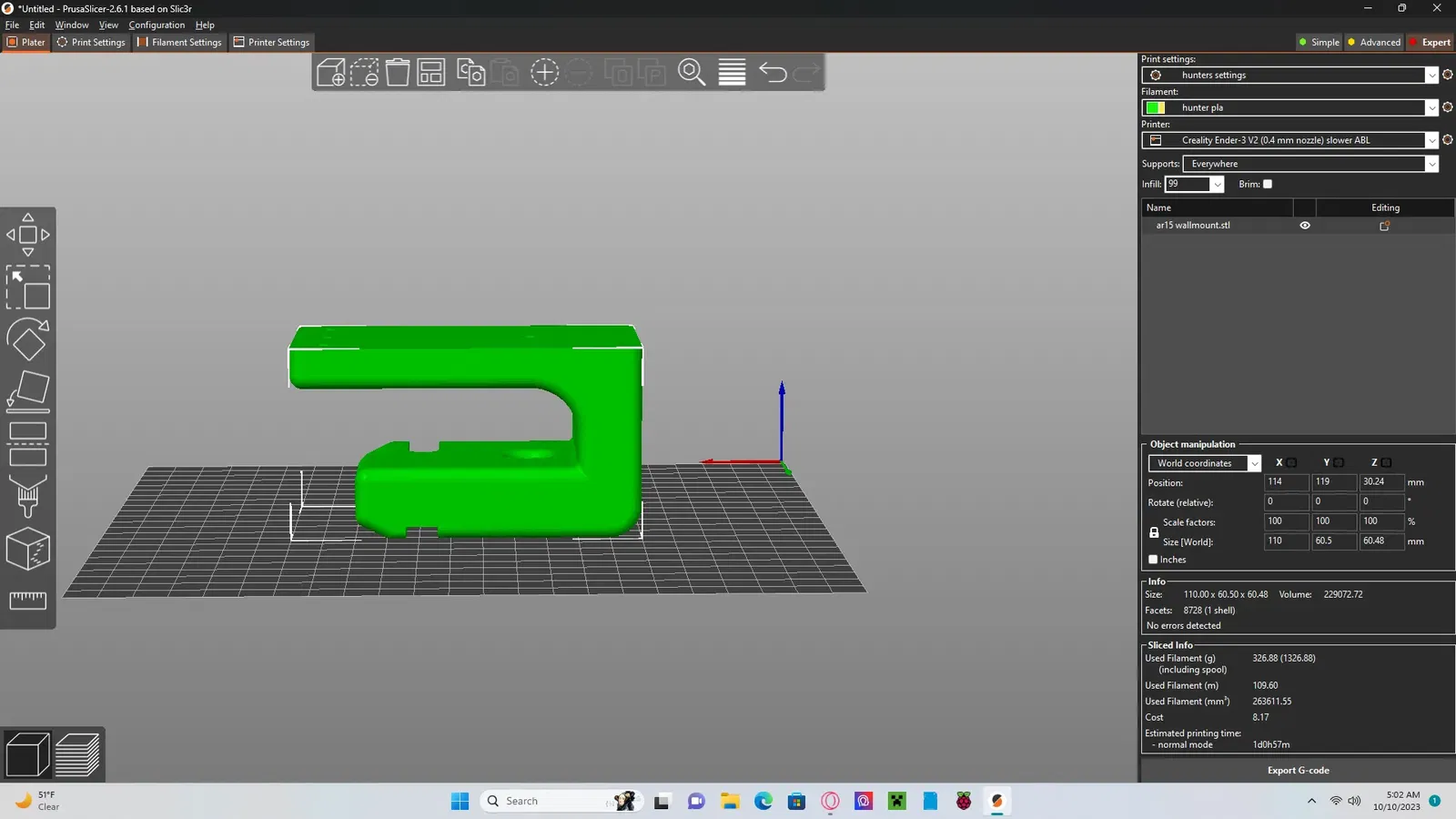This screenshot has height=819, width=1456.
Task: Select the Paint-on supports tool
Action: tap(28, 496)
